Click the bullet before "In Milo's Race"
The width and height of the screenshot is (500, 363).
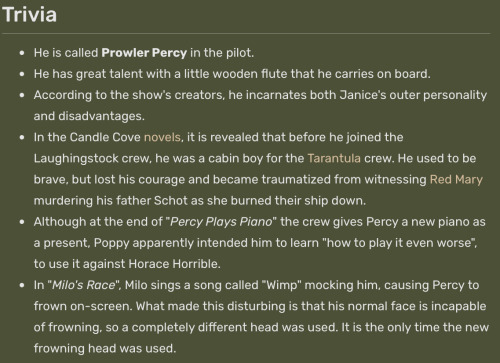[x=22, y=285]
